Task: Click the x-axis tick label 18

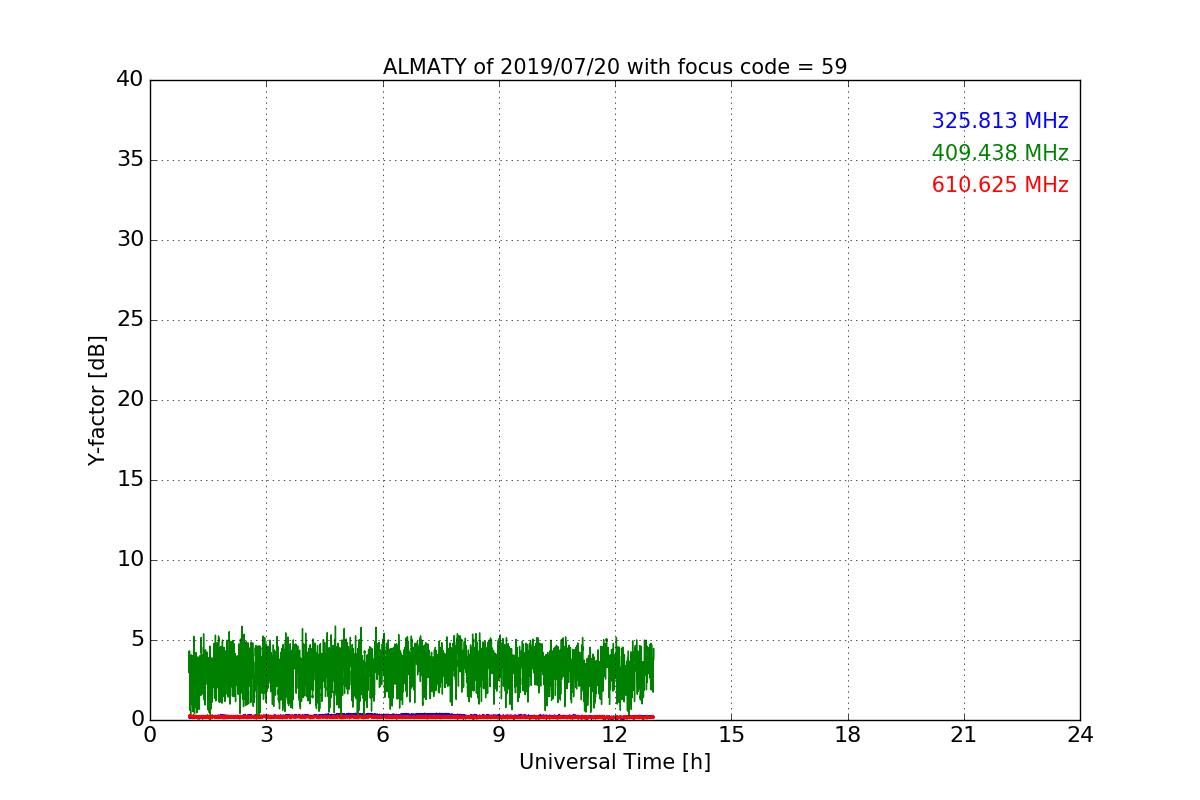Action: click(848, 735)
